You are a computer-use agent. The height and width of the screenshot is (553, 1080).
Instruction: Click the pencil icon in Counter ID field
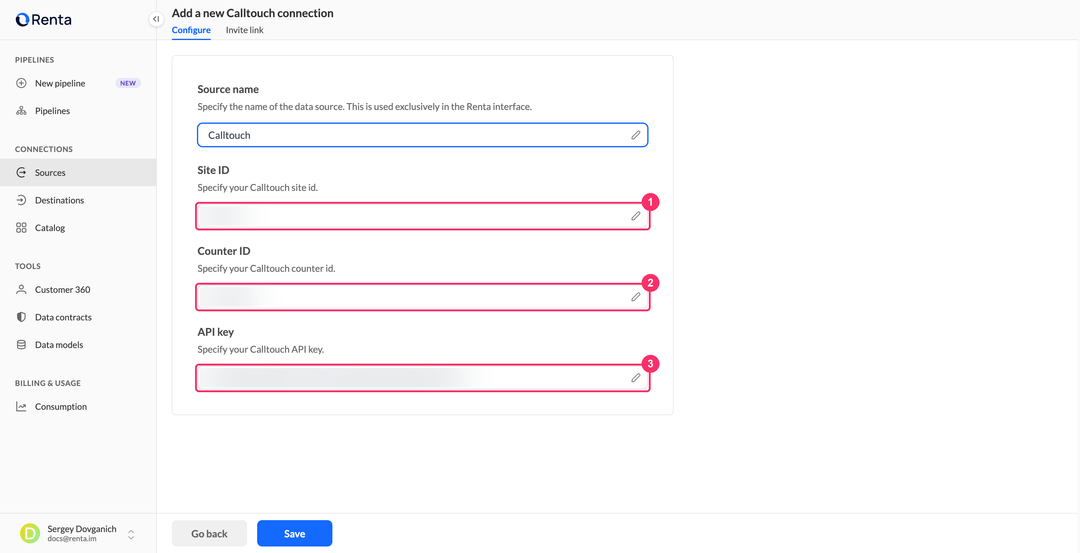636,297
